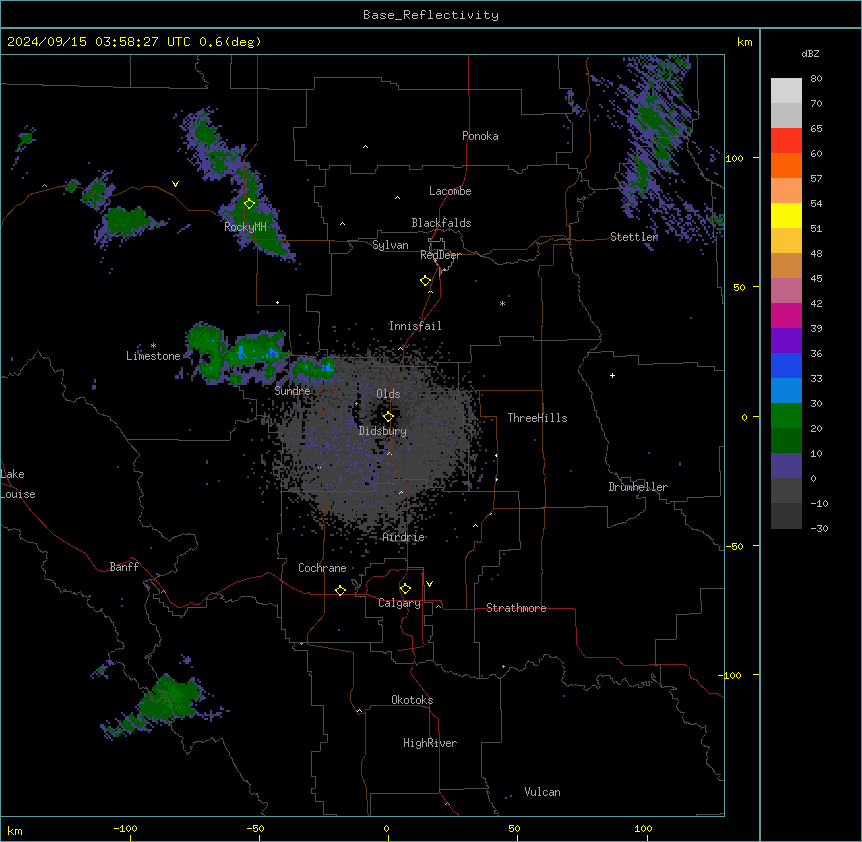Click the -100 tick on the bottom axis
Image resolution: width=862 pixels, height=842 pixels.
(125, 828)
